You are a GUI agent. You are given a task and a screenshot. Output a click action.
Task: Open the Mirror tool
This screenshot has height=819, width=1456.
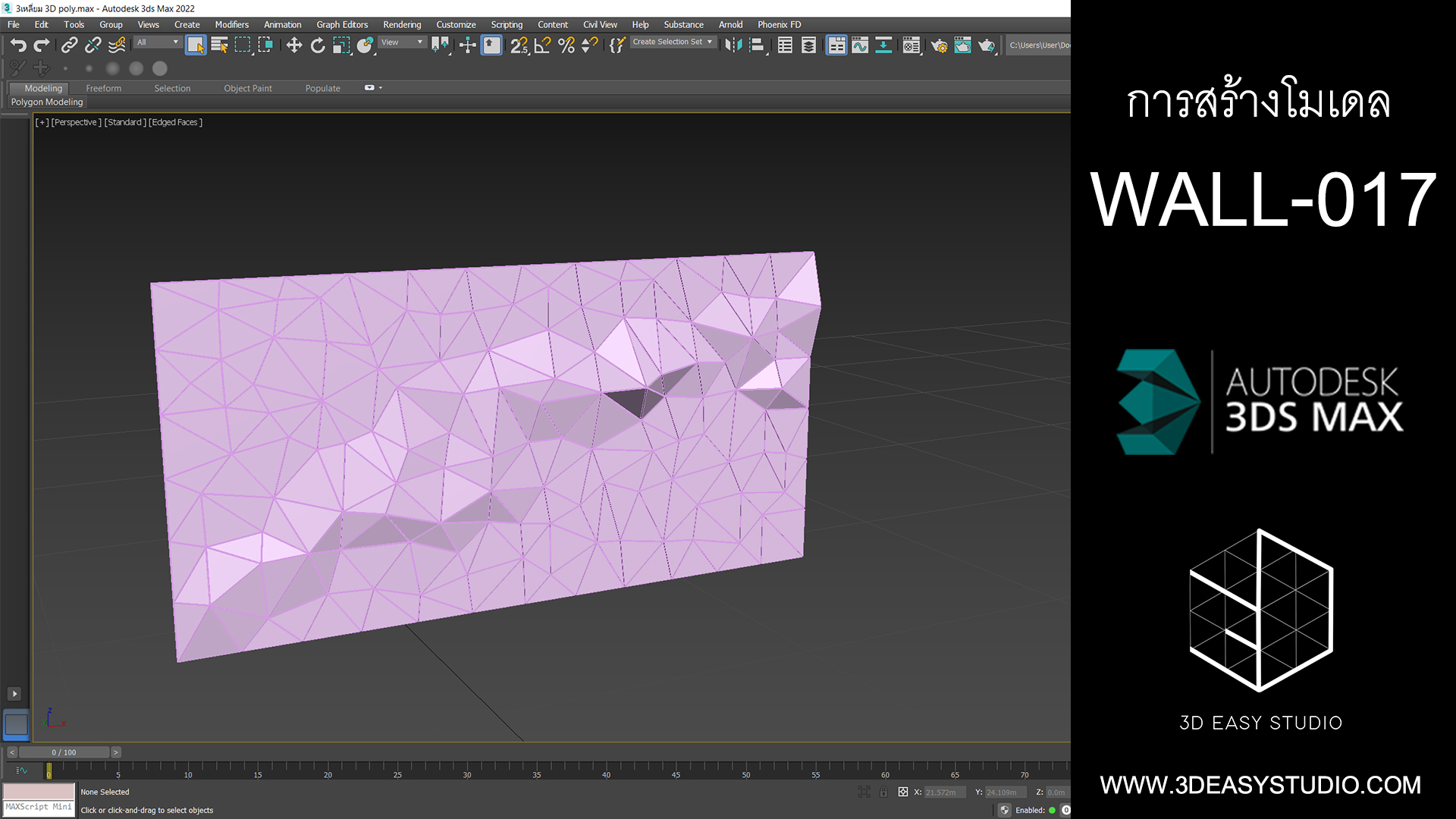click(x=733, y=45)
